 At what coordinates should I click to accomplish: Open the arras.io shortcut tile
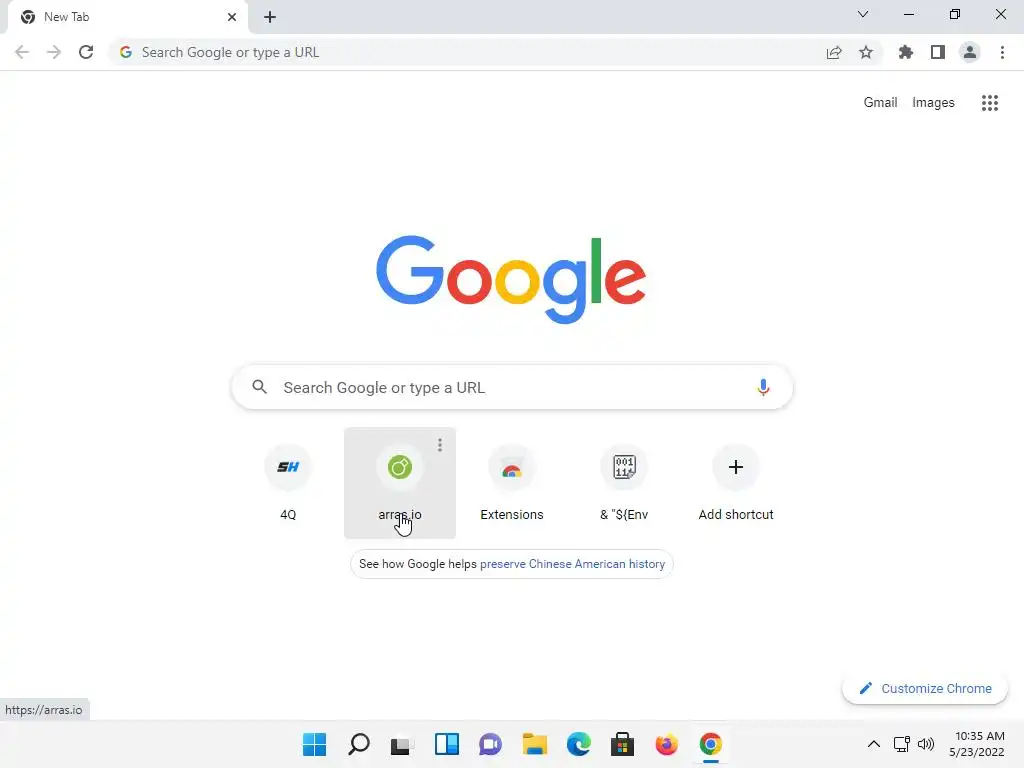coord(400,483)
